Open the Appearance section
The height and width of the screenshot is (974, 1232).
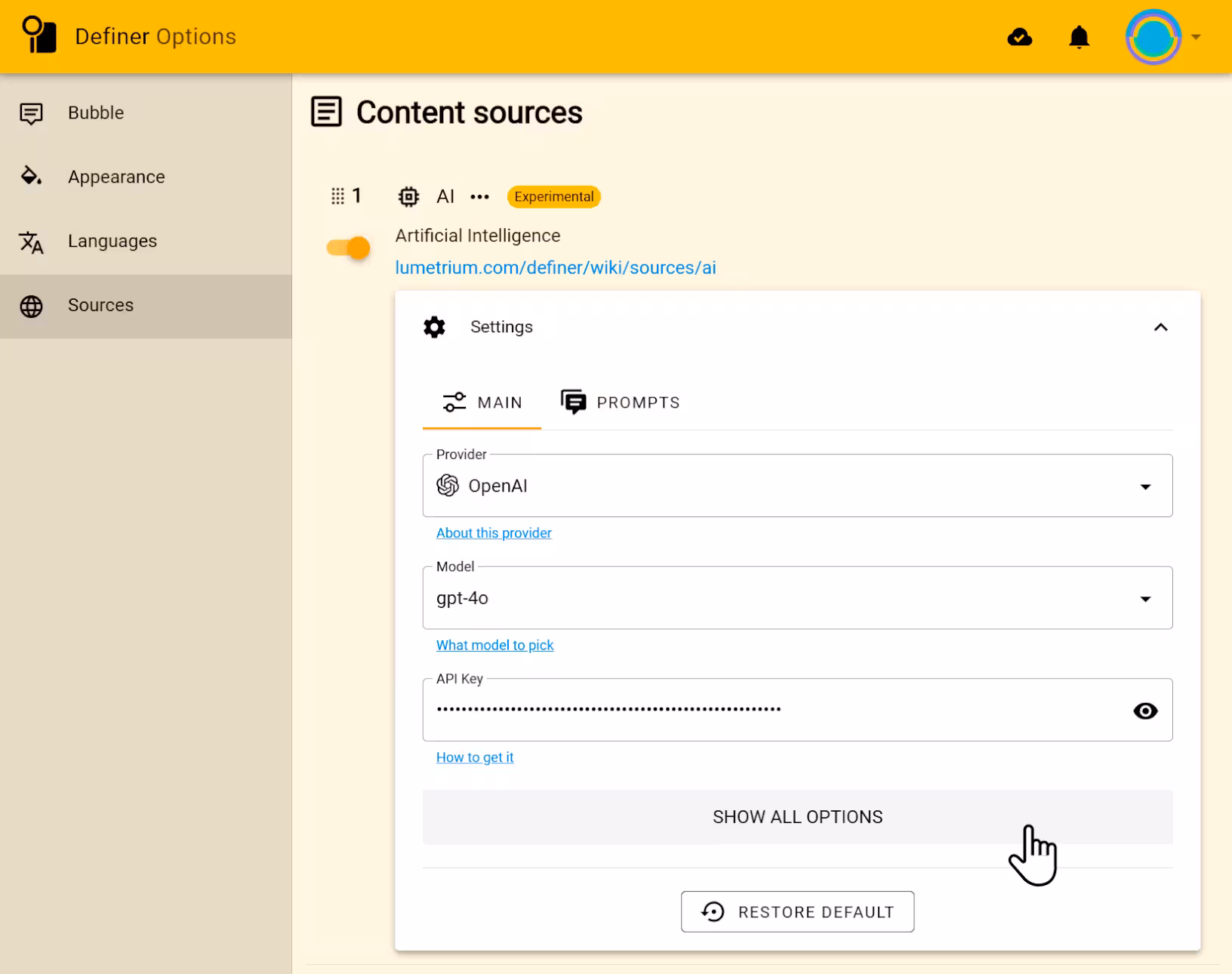(x=146, y=177)
